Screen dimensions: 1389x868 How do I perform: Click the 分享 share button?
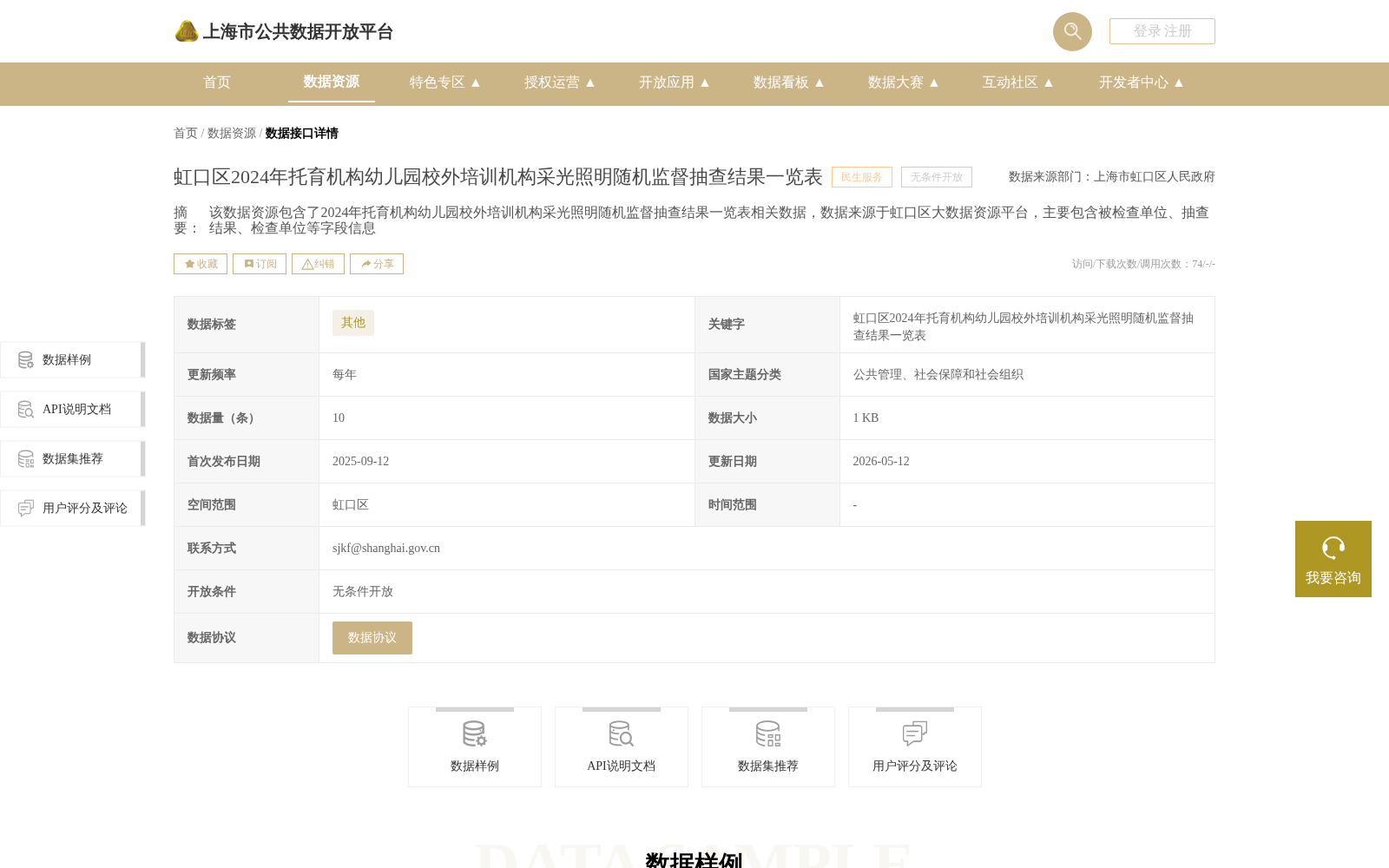[x=377, y=264]
